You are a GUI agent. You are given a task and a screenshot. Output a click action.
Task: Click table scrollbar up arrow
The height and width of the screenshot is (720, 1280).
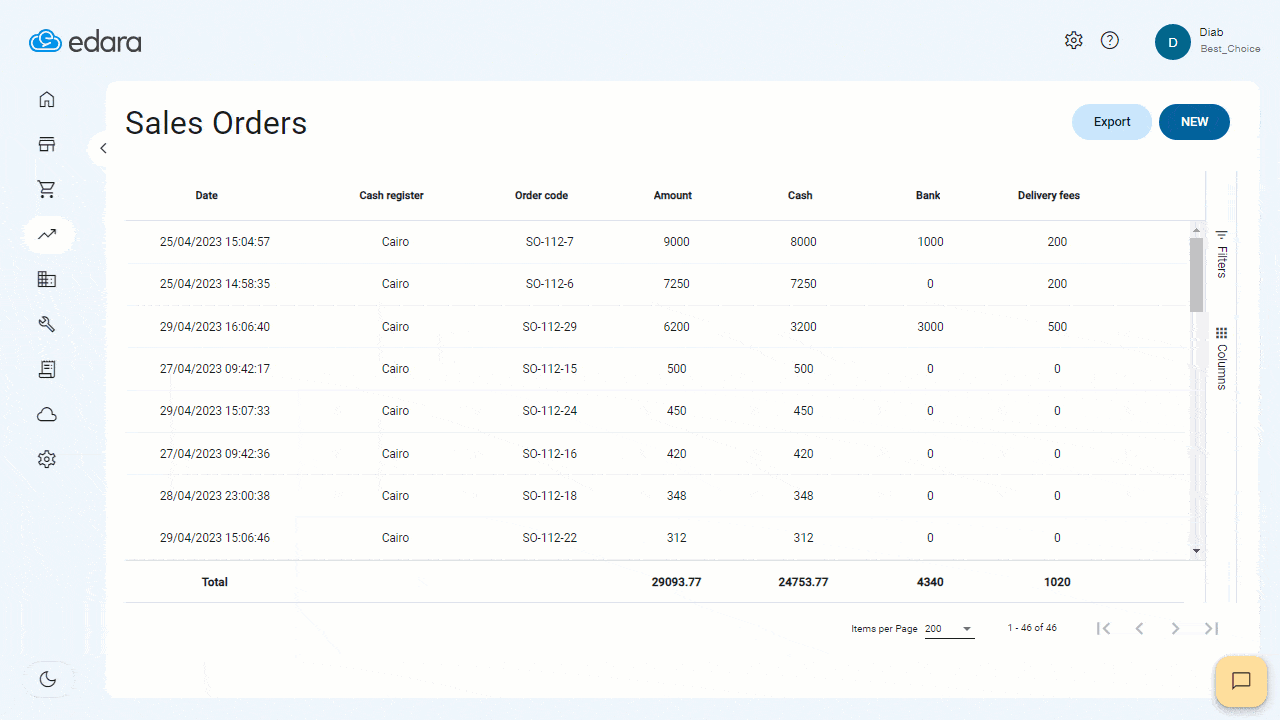pos(1196,230)
